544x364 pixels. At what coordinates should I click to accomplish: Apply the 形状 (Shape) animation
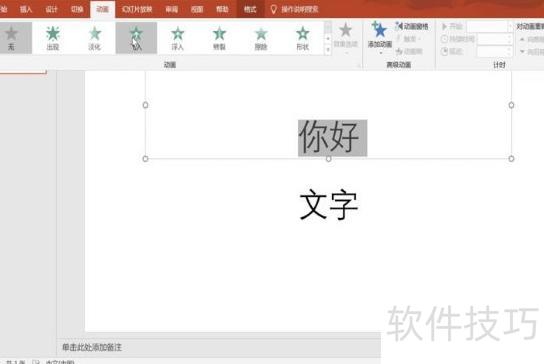pyautogui.click(x=303, y=38)
